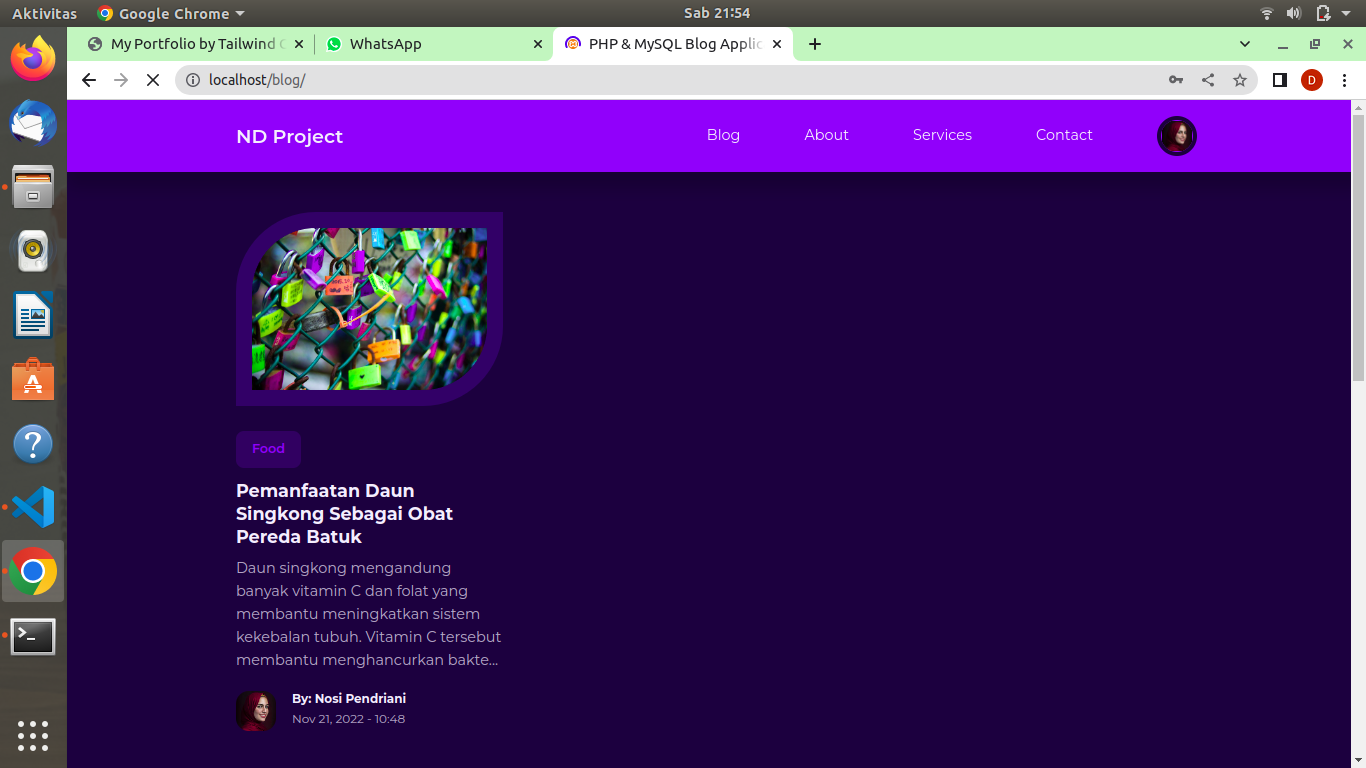This screenshot has width=1366, height=768.
Task: Open the site information icon beside localhost/blog
Action: click(191, 80)
